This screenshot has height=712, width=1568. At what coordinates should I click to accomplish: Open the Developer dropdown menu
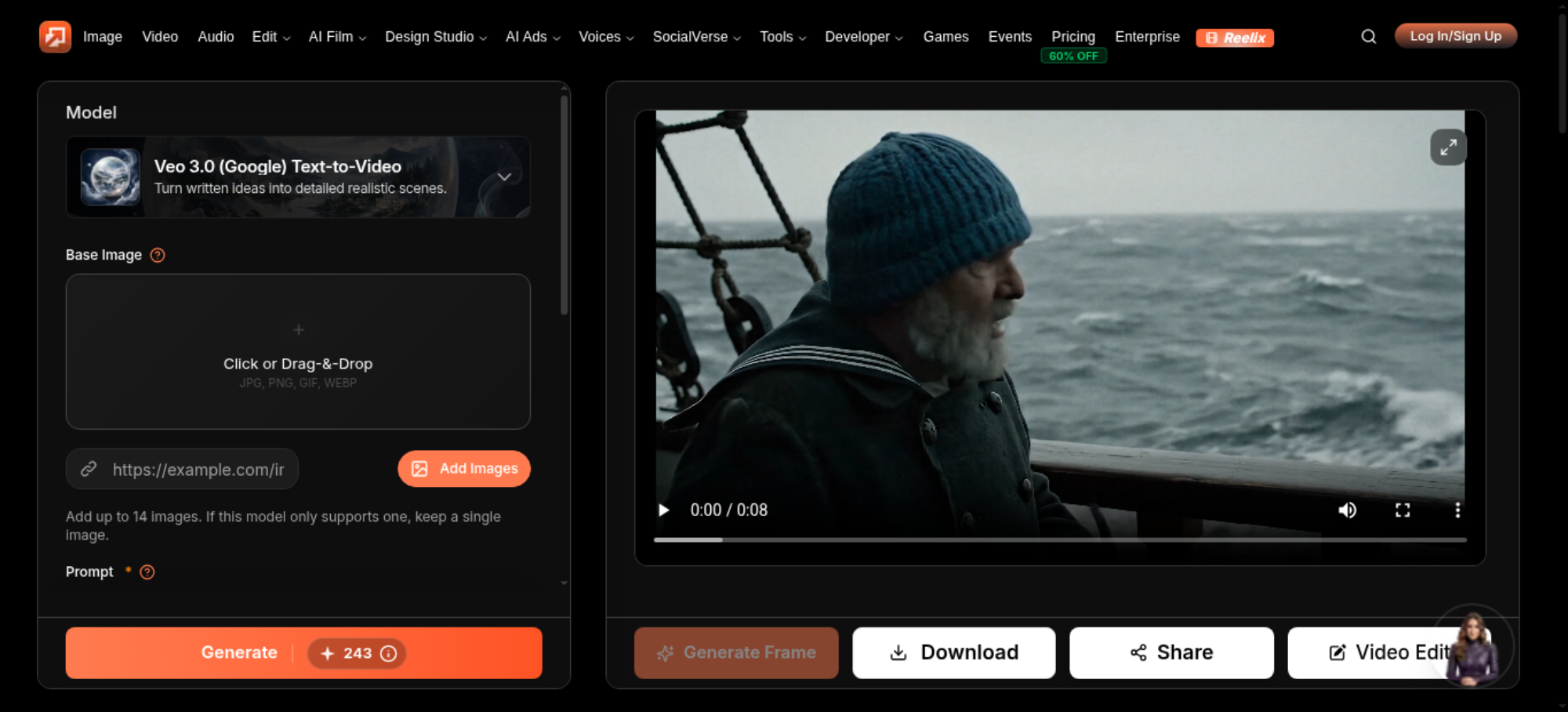pyautogui.click(x=864, y=37)
